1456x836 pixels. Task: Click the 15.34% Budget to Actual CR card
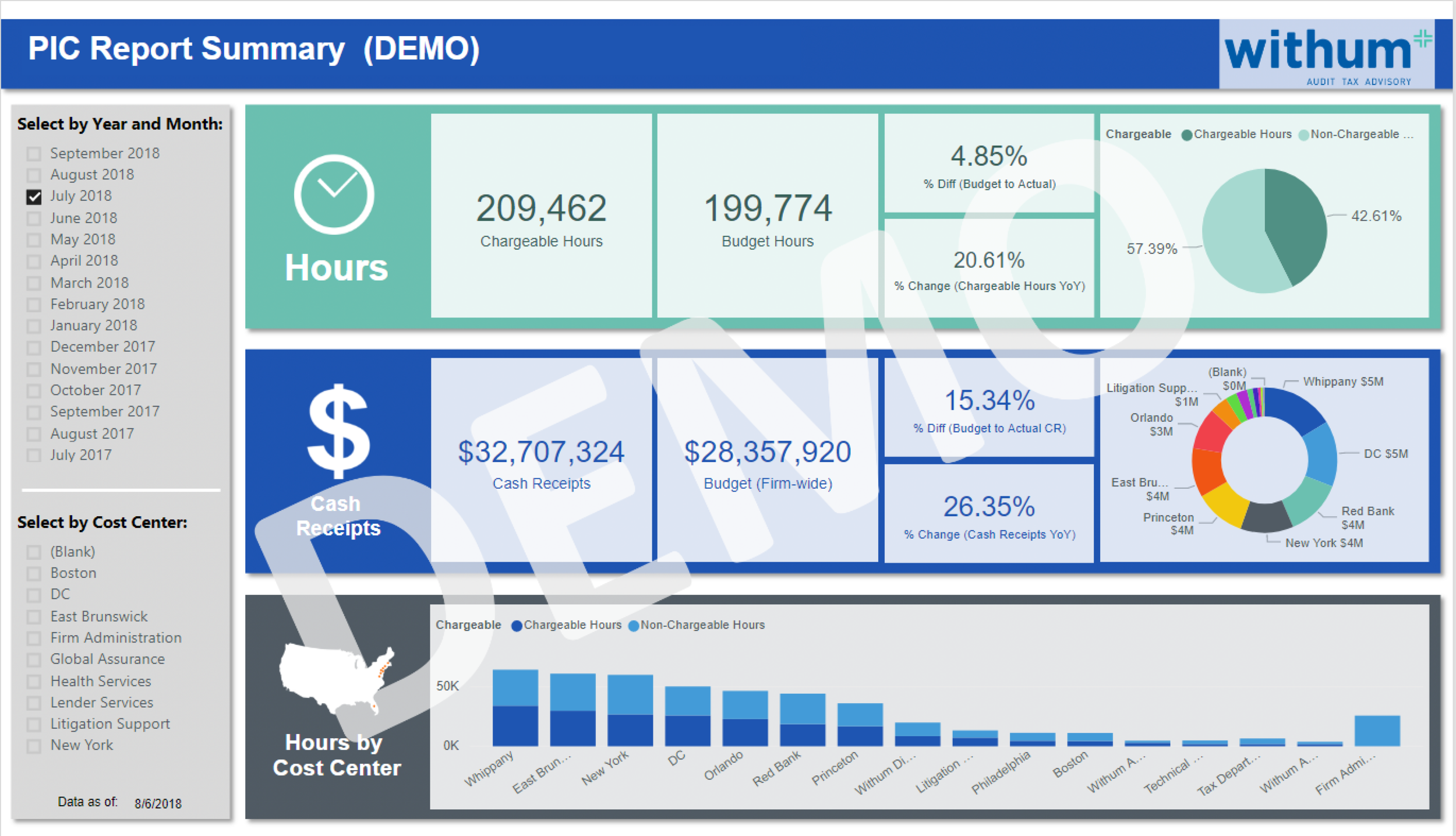[x=989, y=407]
